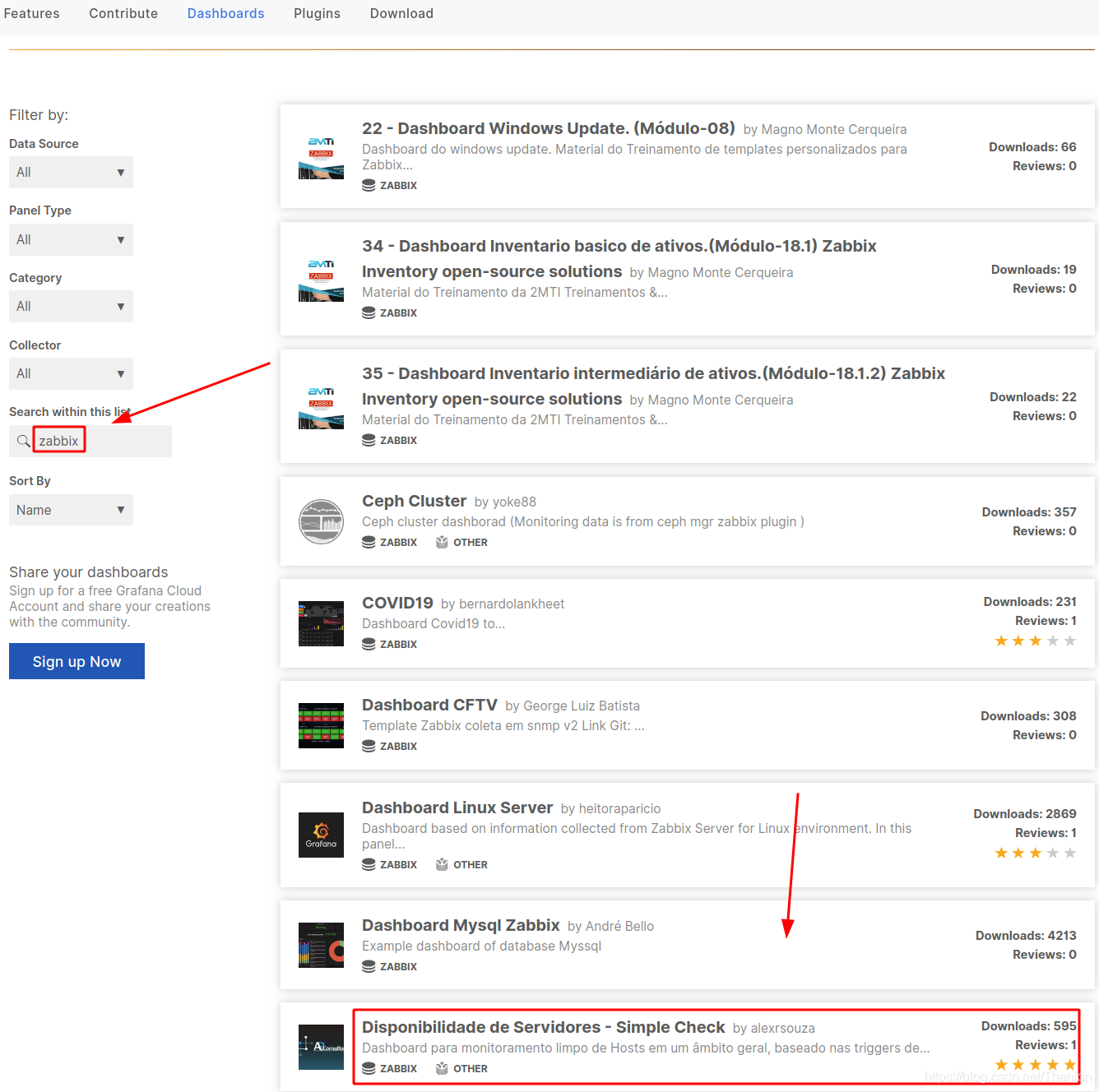Click the Disponibilidade de Servidores thumbnail
Viewport: 1099px width, 1092px height.
pyautogui.click(x=321, y=1047)
